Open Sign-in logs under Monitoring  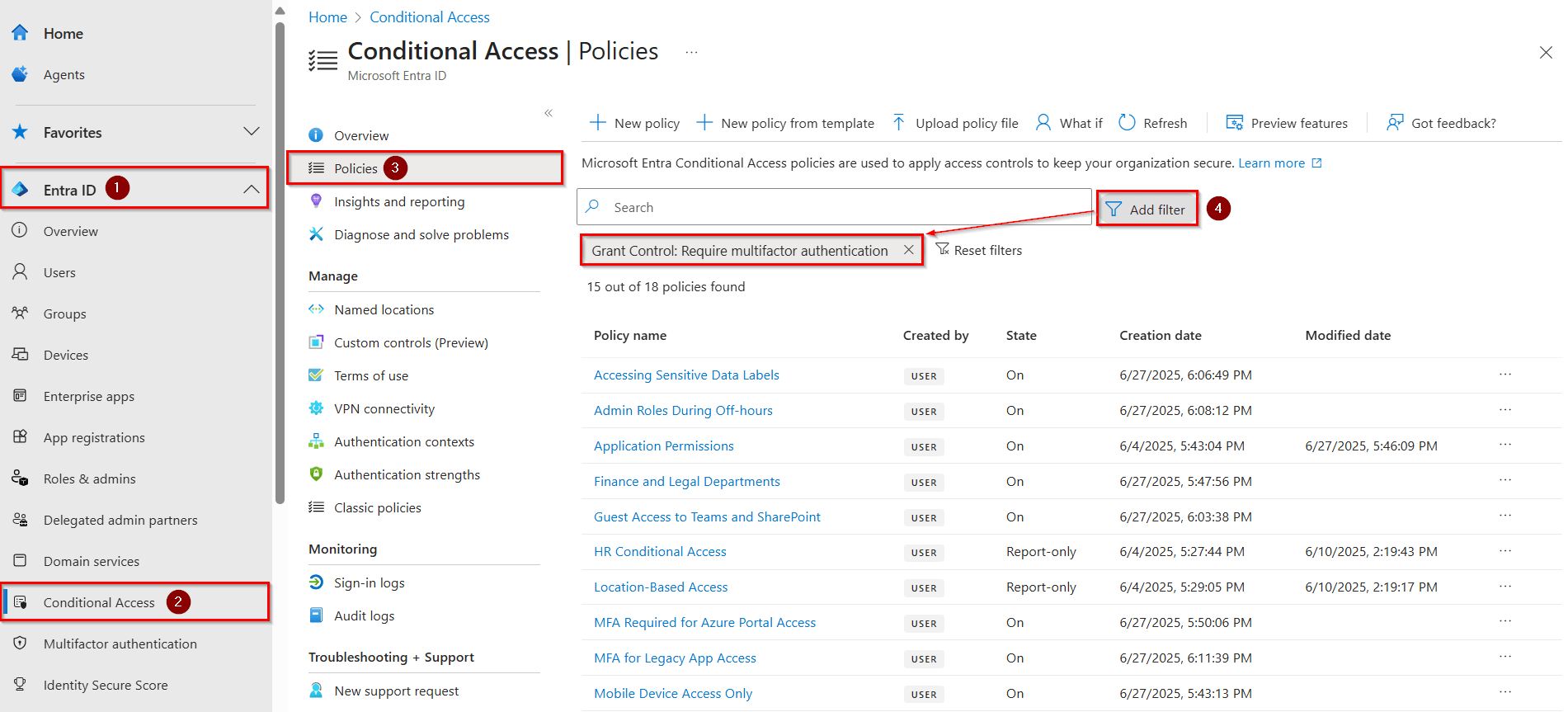pyautogui.click(x=369, y=582)
